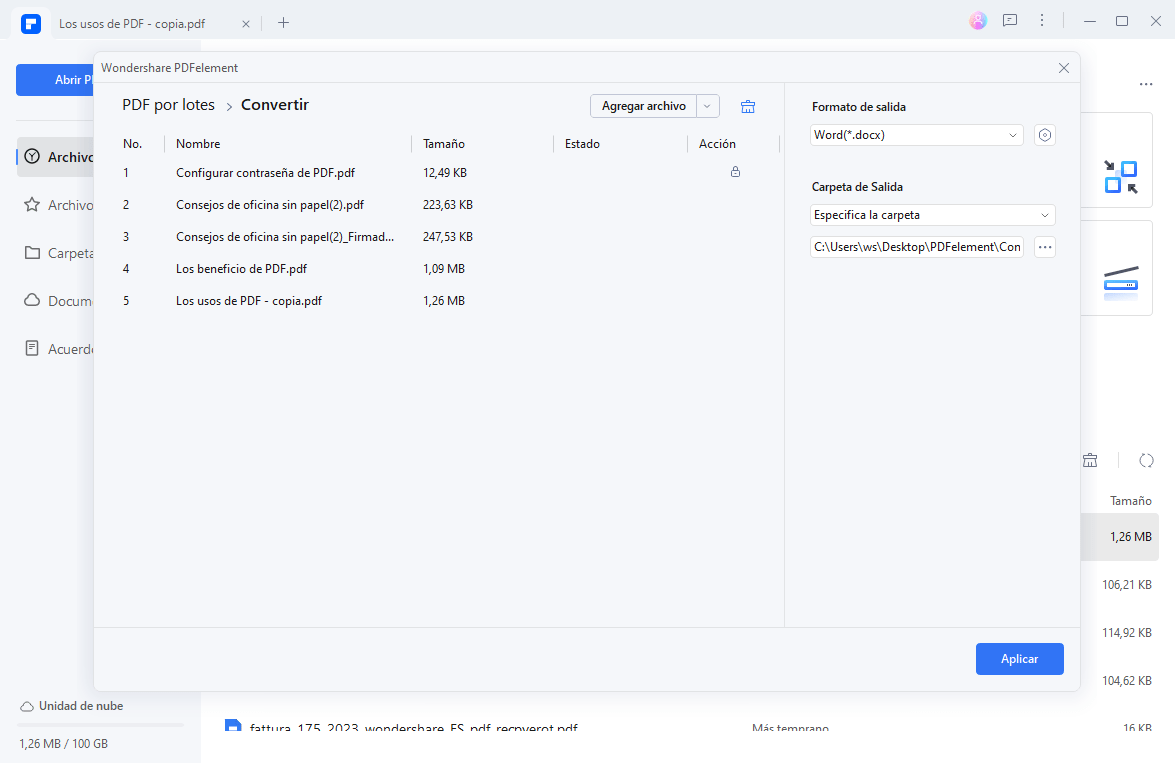1175x763 pixels.
Task: Browse output folder with the ellipsis button
Action: point(1045,247)
